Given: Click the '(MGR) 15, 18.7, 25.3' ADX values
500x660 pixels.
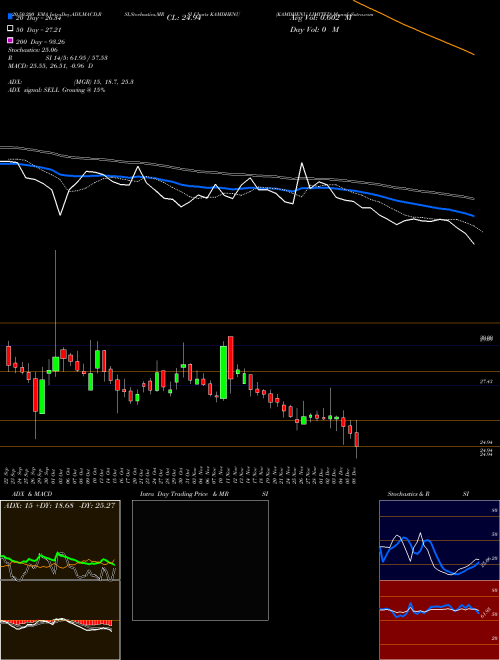Looking at the screenshot, I should pyautogui.click(x=104, y=82).
